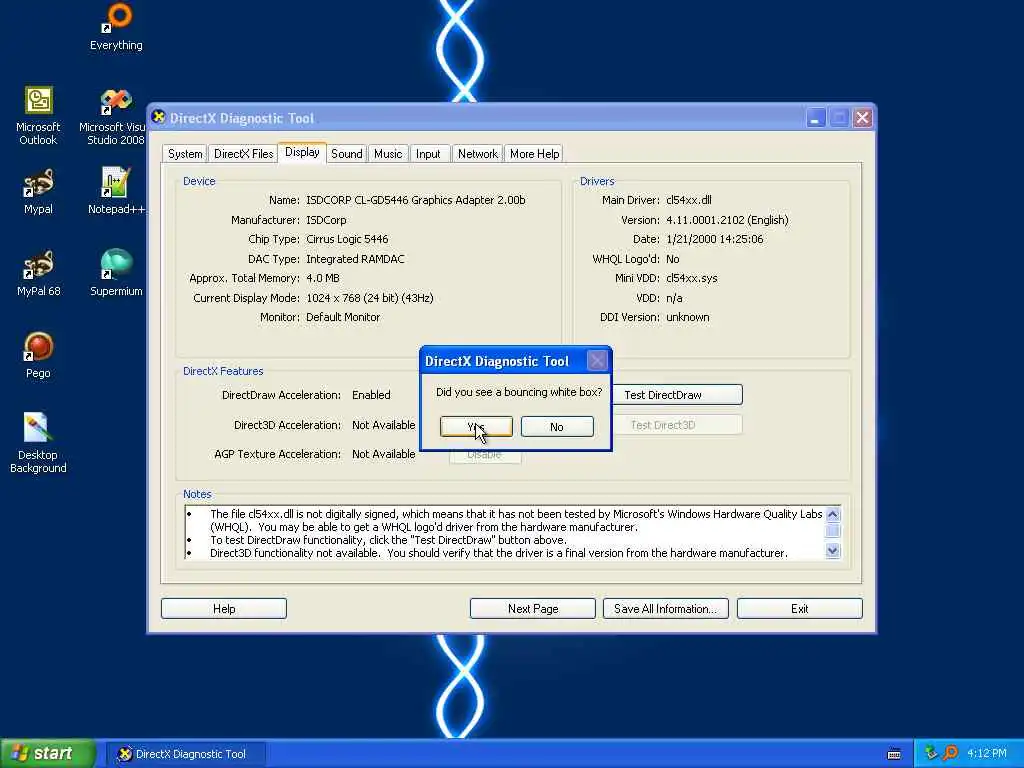This screenshot has width=1024, height=768.
Task: Open Desktop Background icon
Action: pyautogui.click(x=38, y=443)
